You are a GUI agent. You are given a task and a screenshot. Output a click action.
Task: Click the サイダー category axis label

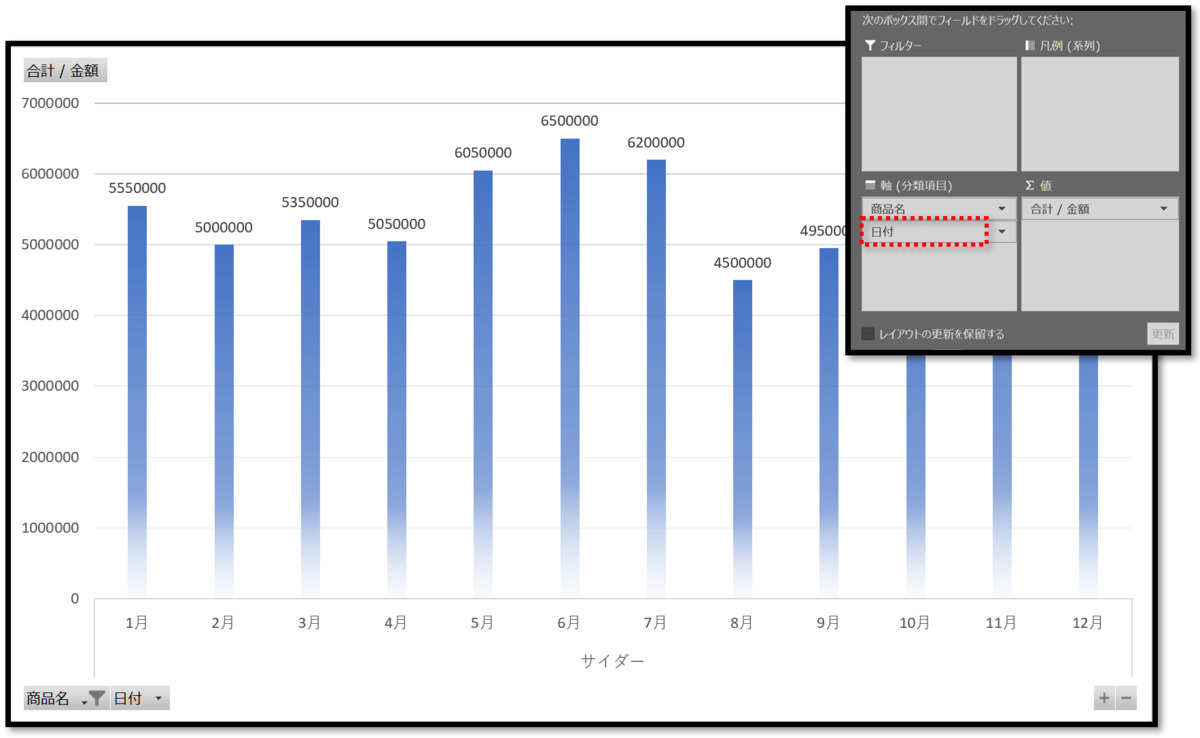coord(612,661)
